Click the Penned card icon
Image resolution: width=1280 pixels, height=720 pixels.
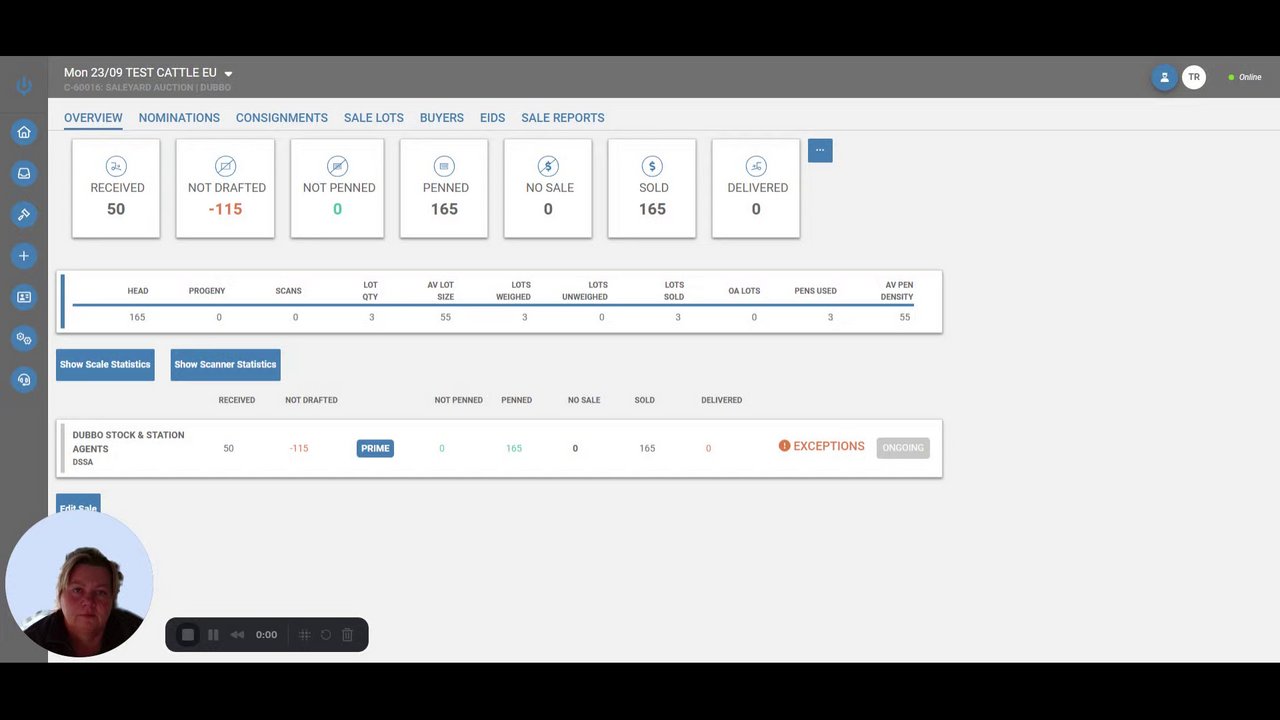444,166
